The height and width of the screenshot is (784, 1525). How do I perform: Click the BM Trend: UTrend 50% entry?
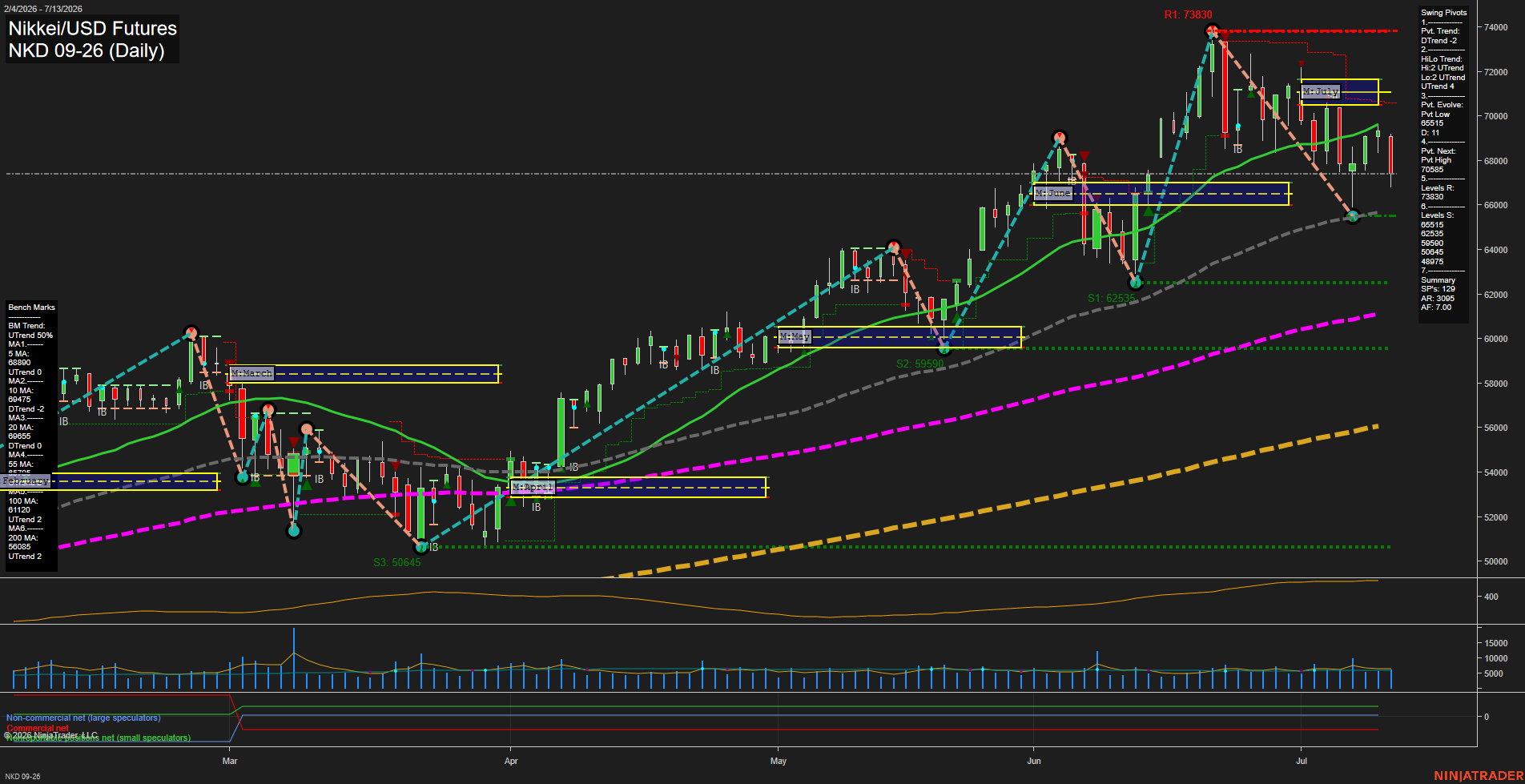(30, 331)
